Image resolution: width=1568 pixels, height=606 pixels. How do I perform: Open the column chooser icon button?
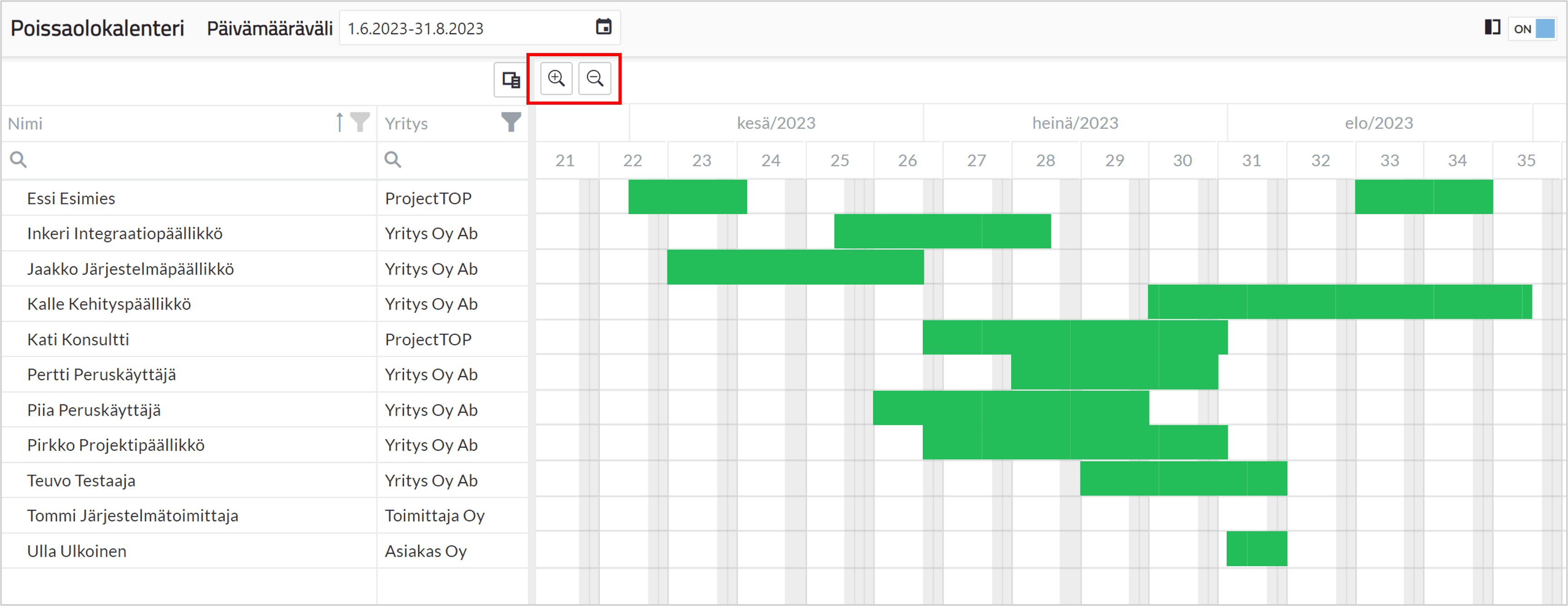pyautogui.click(x=511, y=80)
